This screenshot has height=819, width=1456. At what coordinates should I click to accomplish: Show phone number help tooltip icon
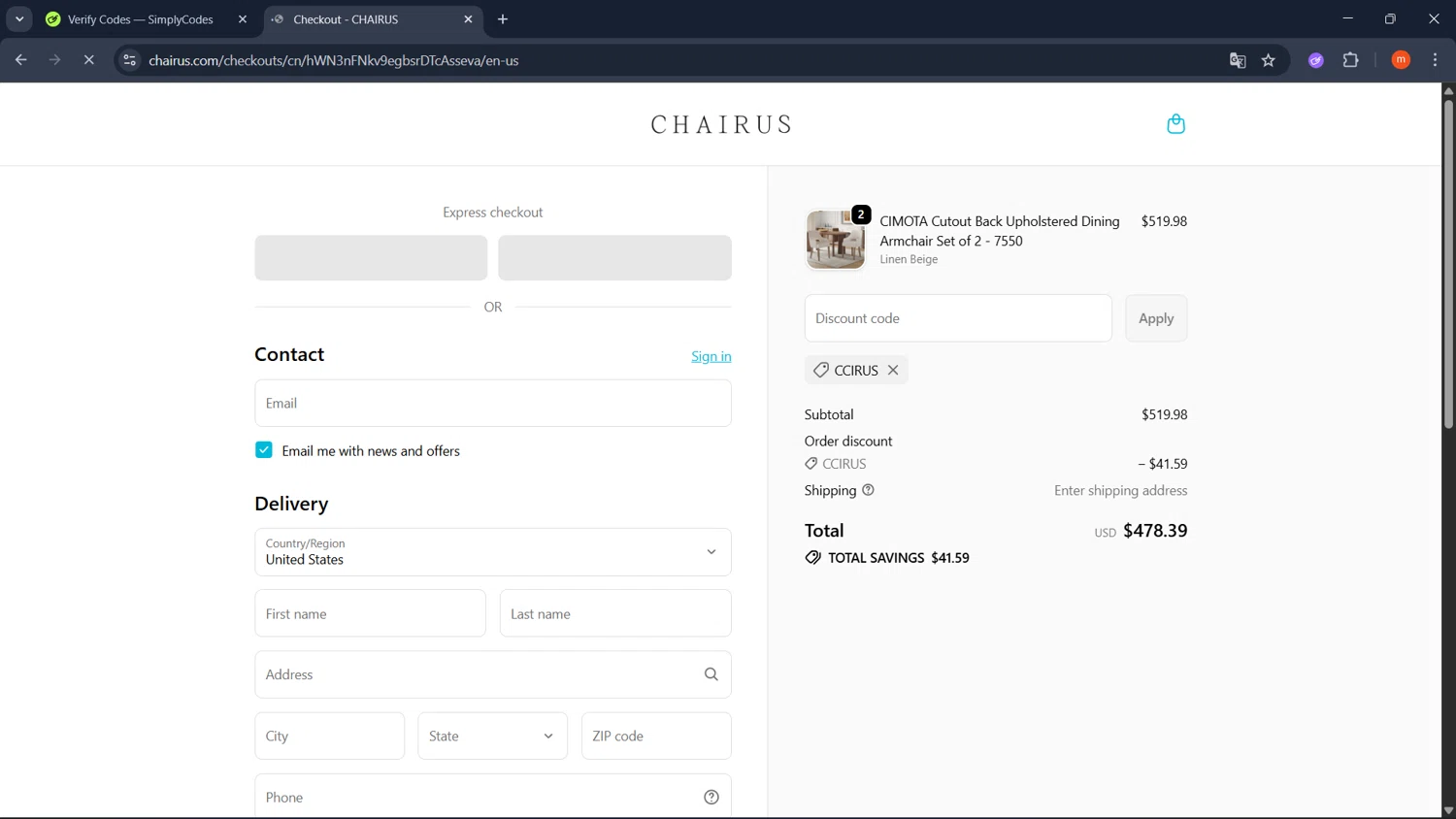click(711, 797)
